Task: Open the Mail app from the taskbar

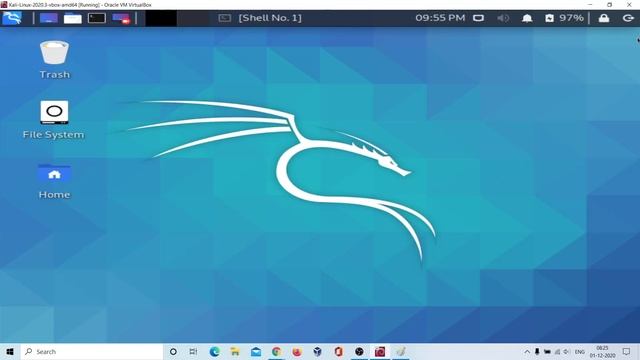Action: 256,351
